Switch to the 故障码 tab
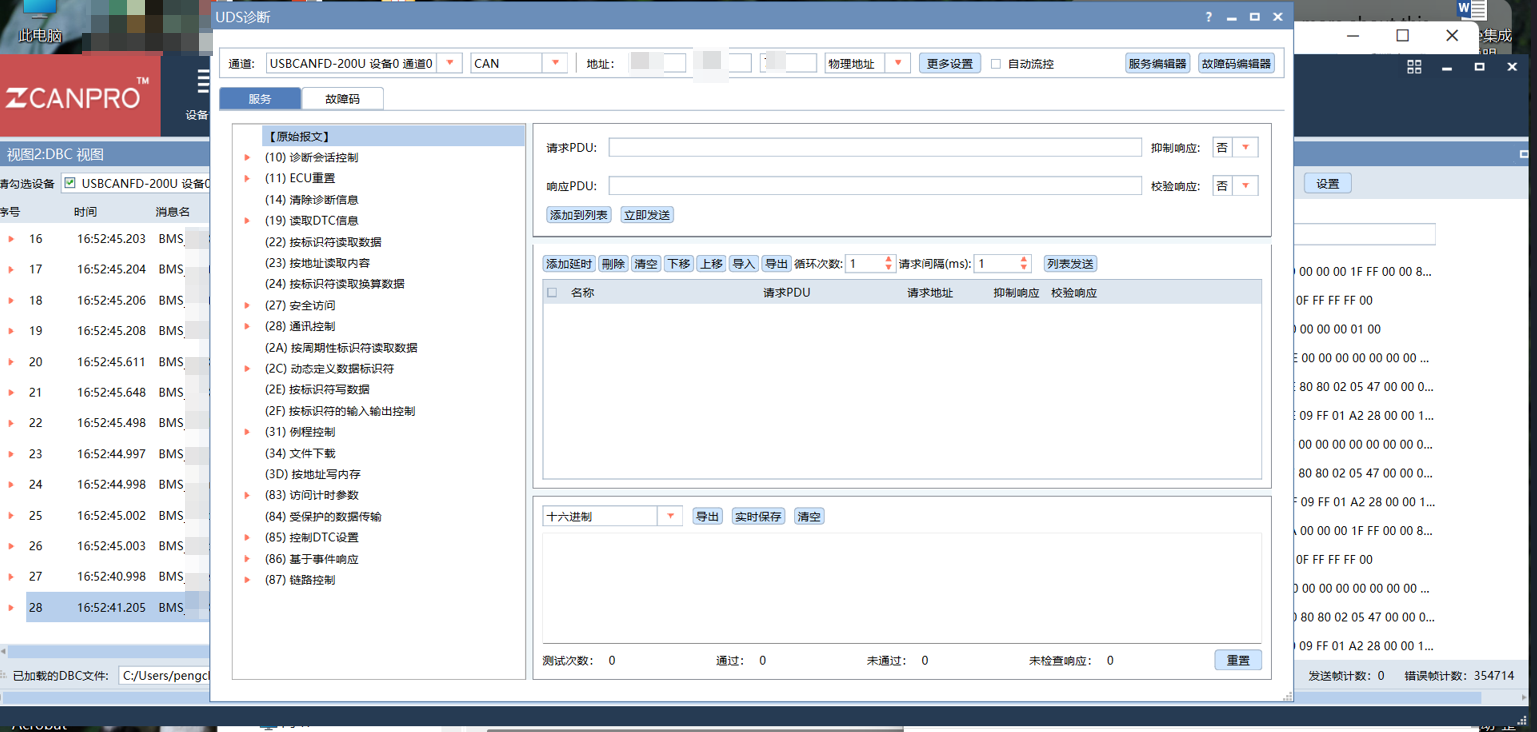 click(342, 99)
